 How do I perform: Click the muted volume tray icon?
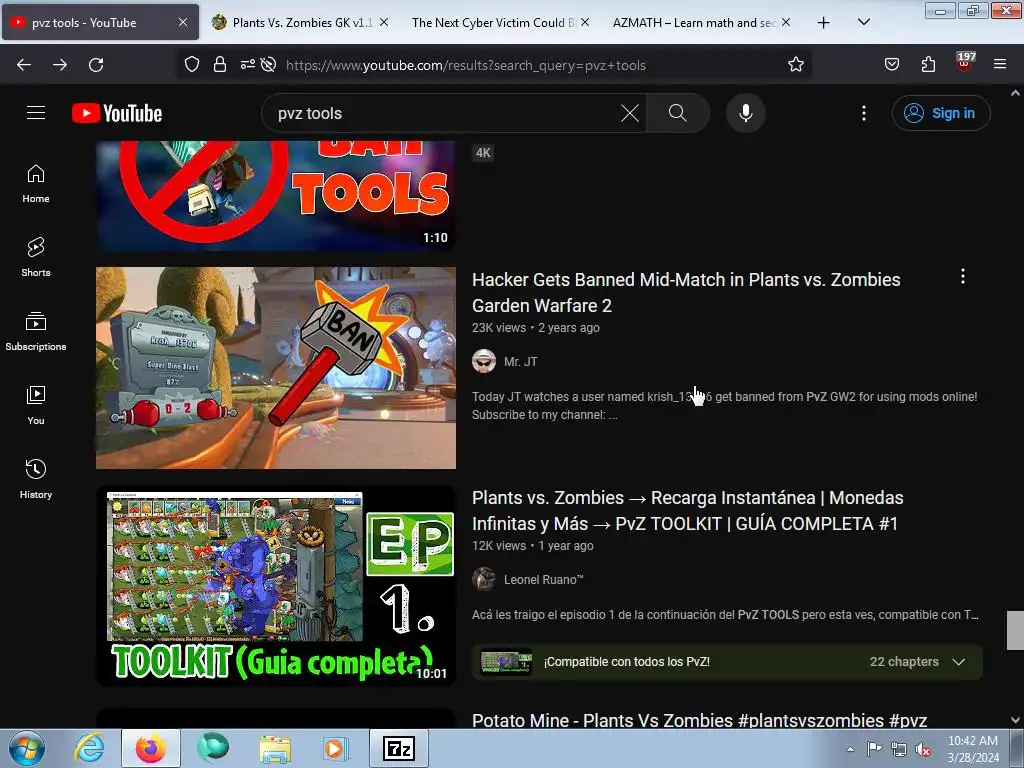(x=923, y=750)
